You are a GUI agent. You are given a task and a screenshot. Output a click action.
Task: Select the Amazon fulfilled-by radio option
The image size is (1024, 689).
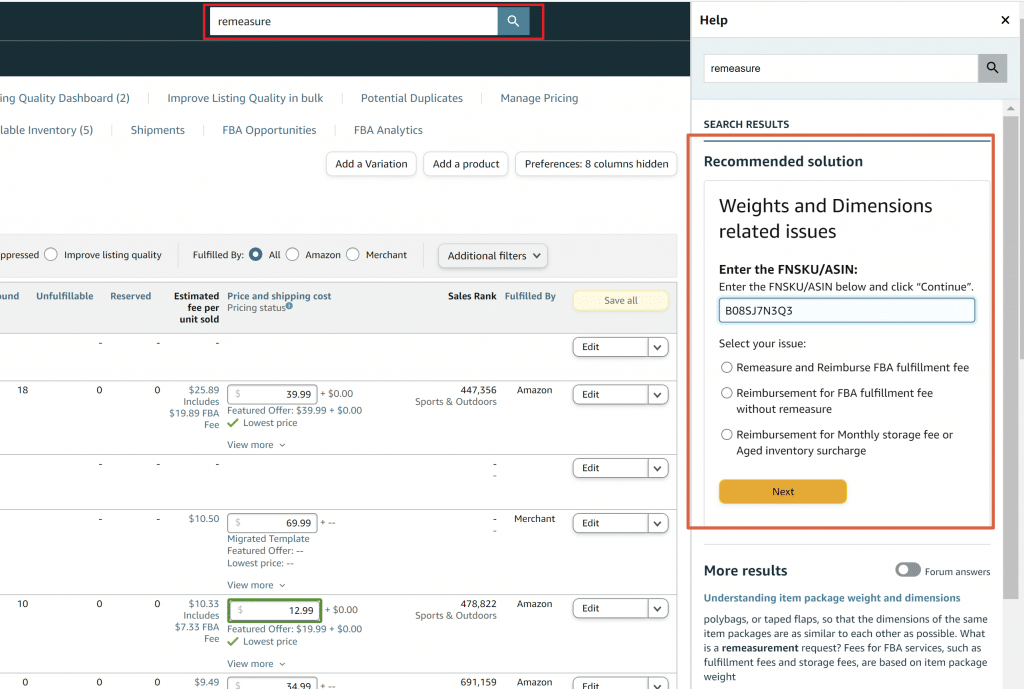[293, 255]
